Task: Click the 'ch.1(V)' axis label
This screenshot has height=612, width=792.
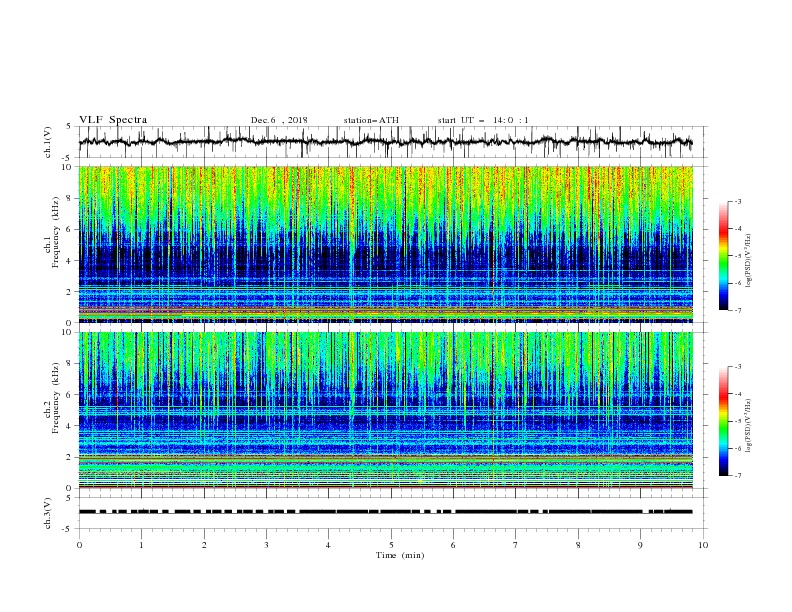Action: [48, 142]
